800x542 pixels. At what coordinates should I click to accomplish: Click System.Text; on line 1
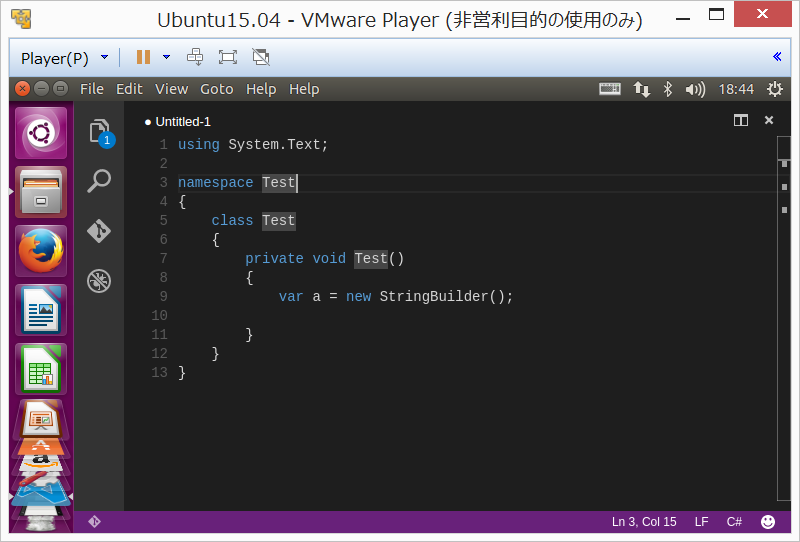[x=278, y=144]
